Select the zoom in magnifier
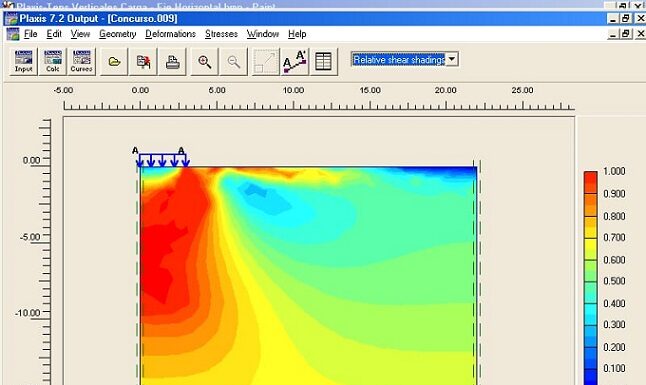 click(x=204, y=61)
